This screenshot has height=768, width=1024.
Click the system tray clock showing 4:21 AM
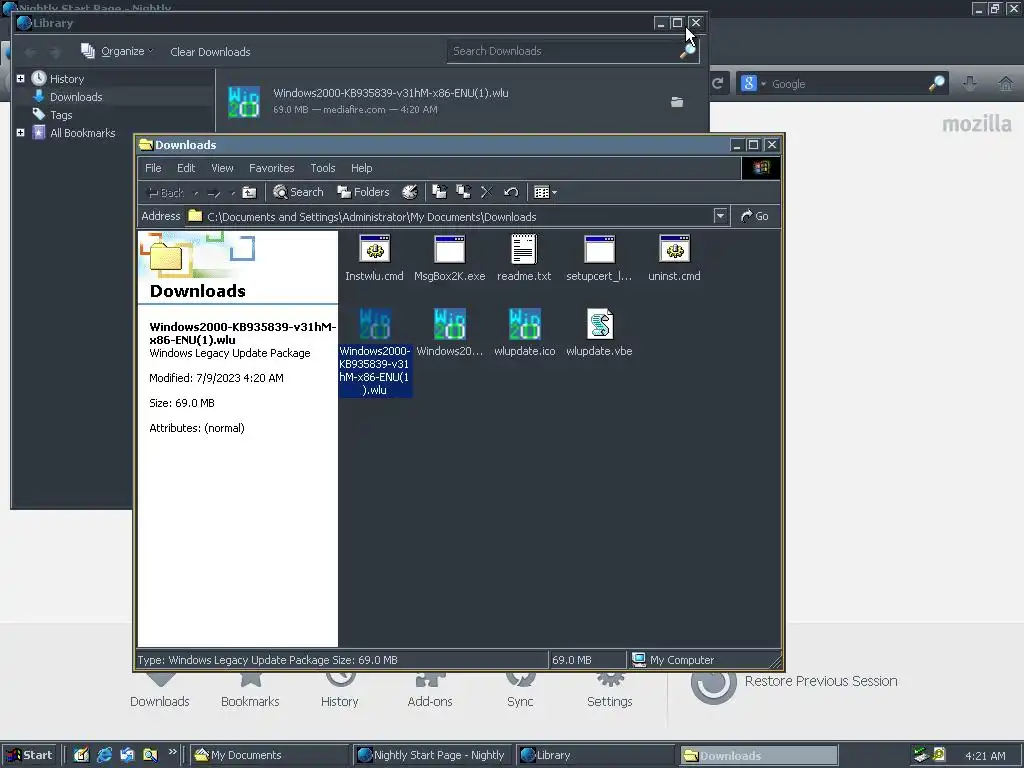point(985,756)
